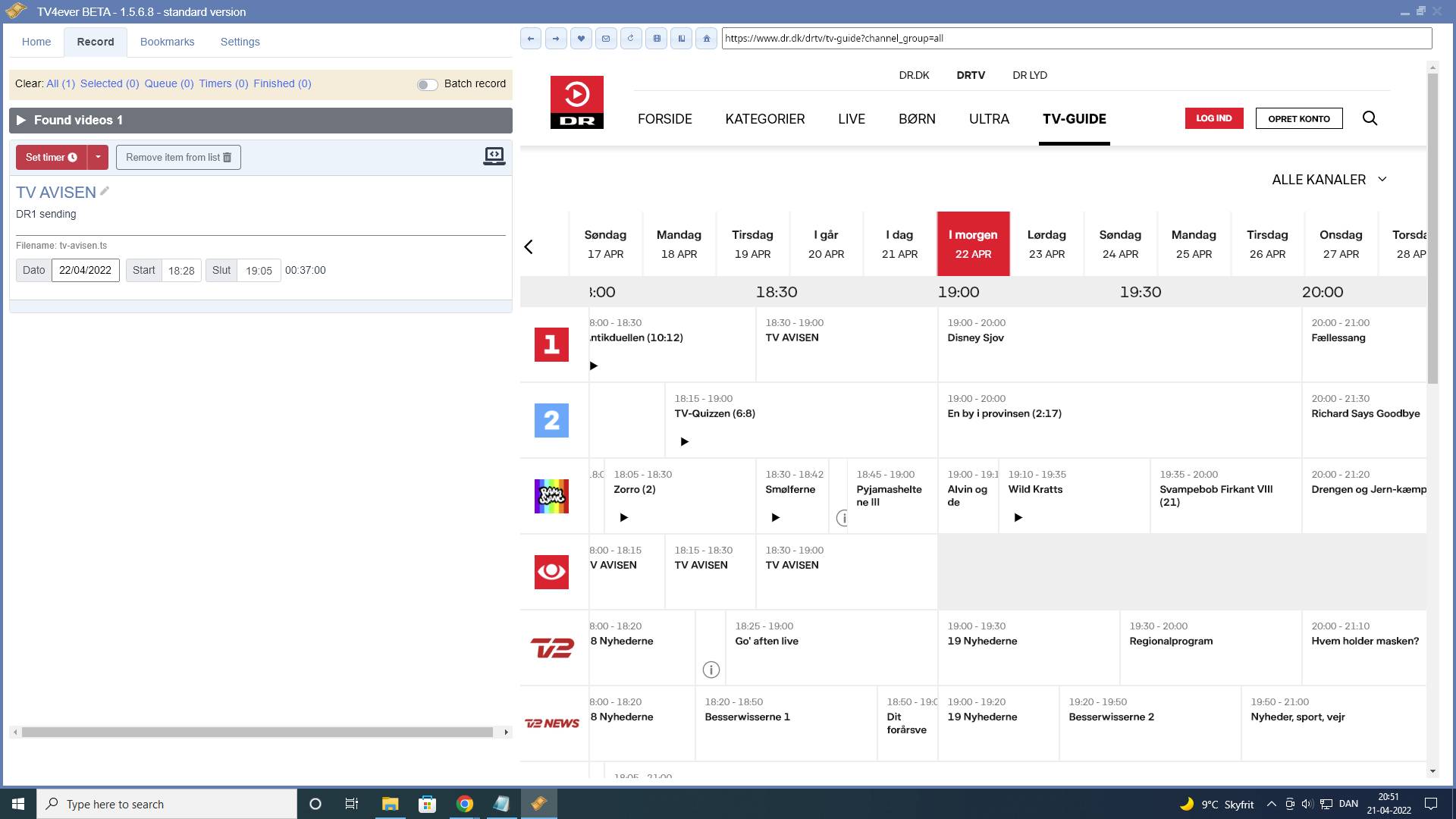This screenshot has width=1456, height=819.
Task: Switch to the Home tab
Action: click(36, 42)
